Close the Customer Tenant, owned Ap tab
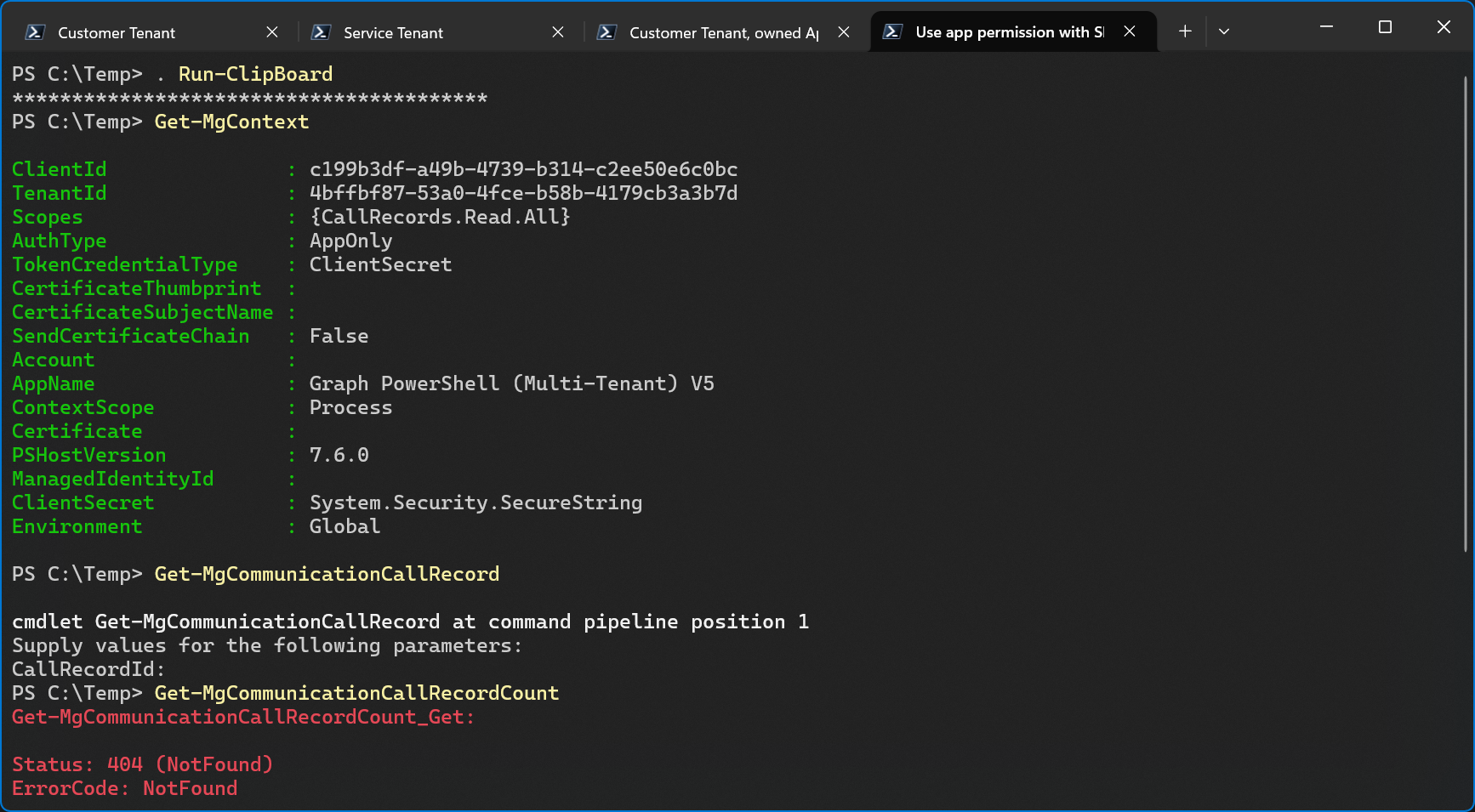The image size is (1475, 812). click(843, 32)
